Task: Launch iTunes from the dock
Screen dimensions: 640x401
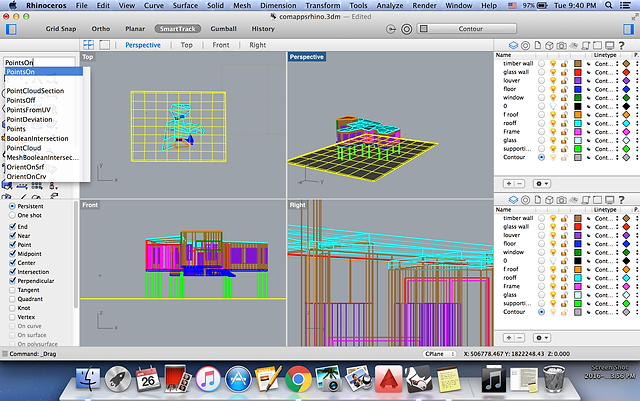Action: point(207,379)
